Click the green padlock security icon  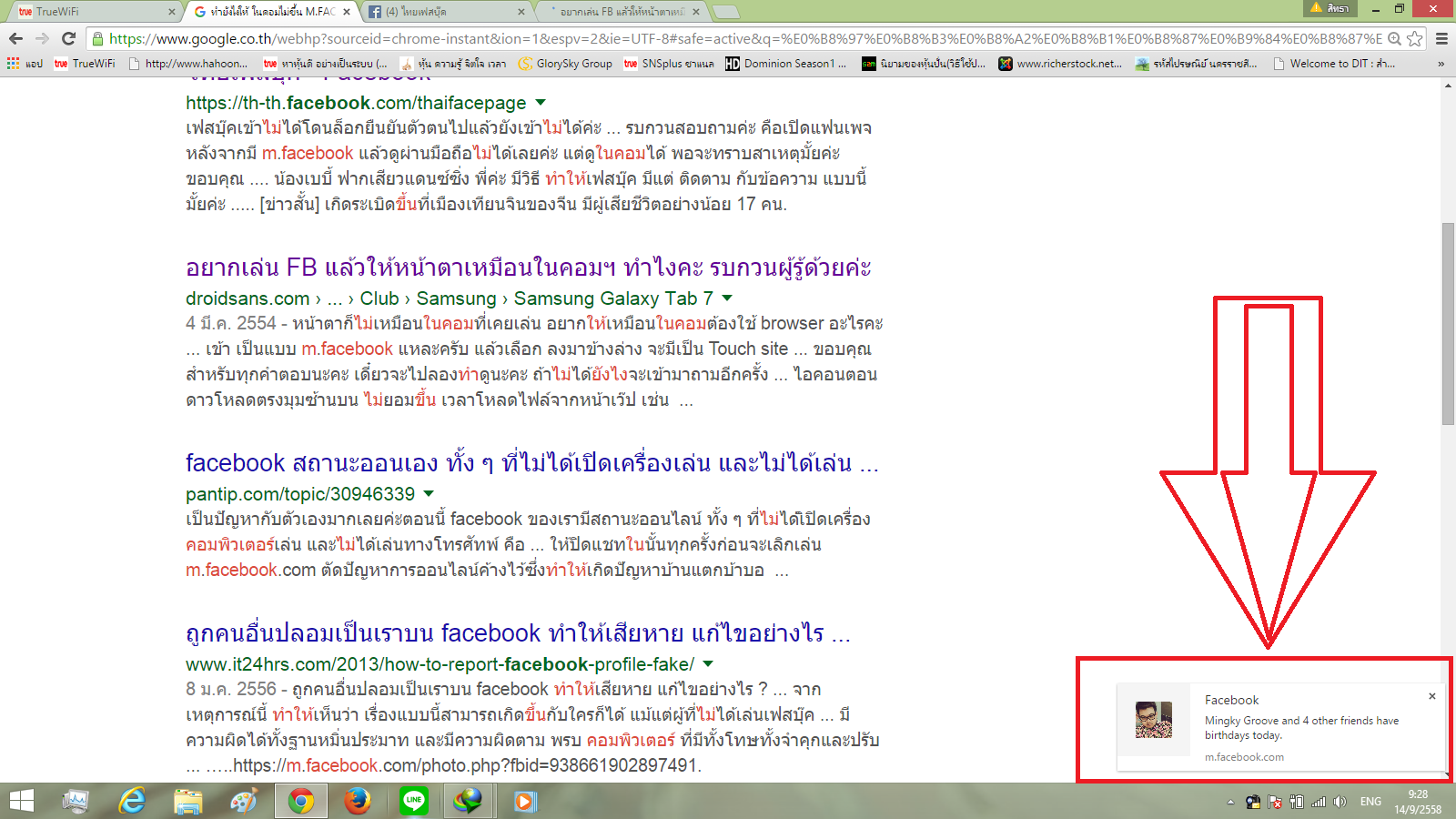[x=98, y=38]
